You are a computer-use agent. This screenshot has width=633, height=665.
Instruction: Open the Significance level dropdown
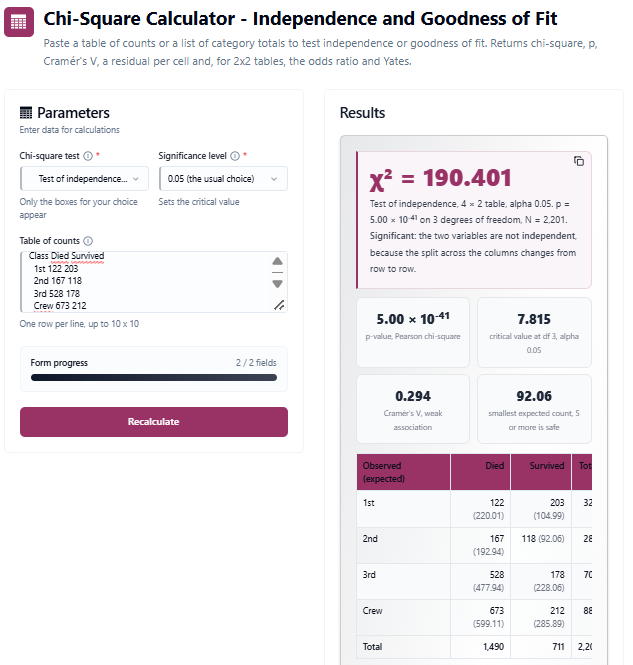(223, 179)
